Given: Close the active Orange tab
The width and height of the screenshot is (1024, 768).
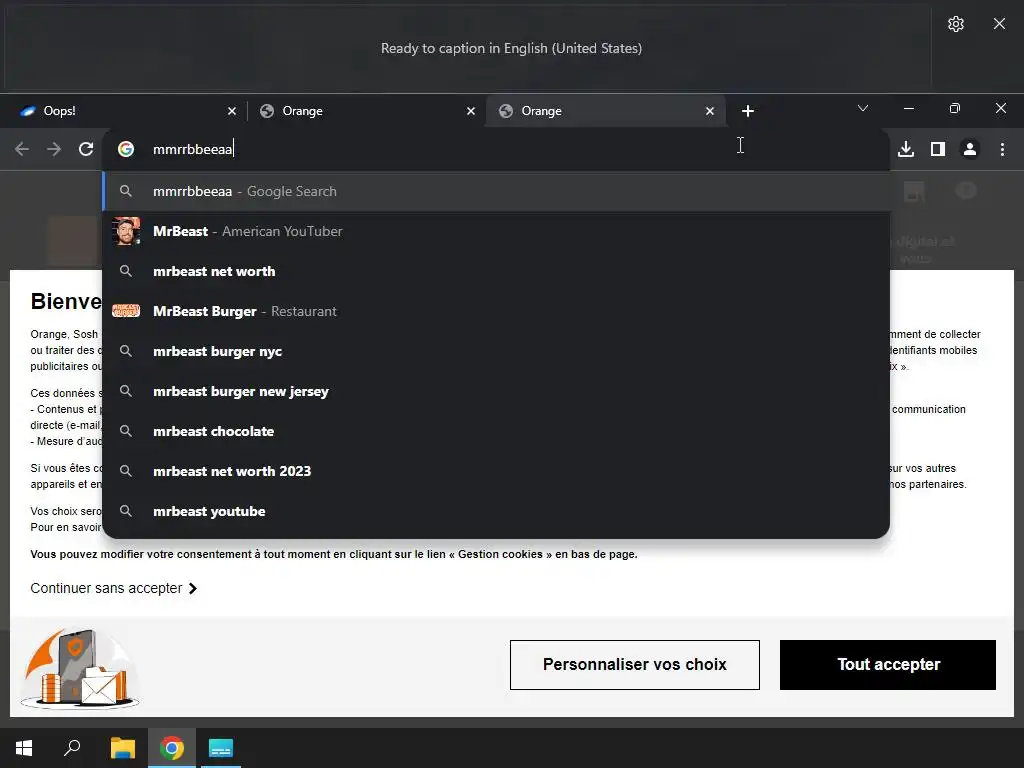Looking at the screenshot, I should [x=710, y=111].
